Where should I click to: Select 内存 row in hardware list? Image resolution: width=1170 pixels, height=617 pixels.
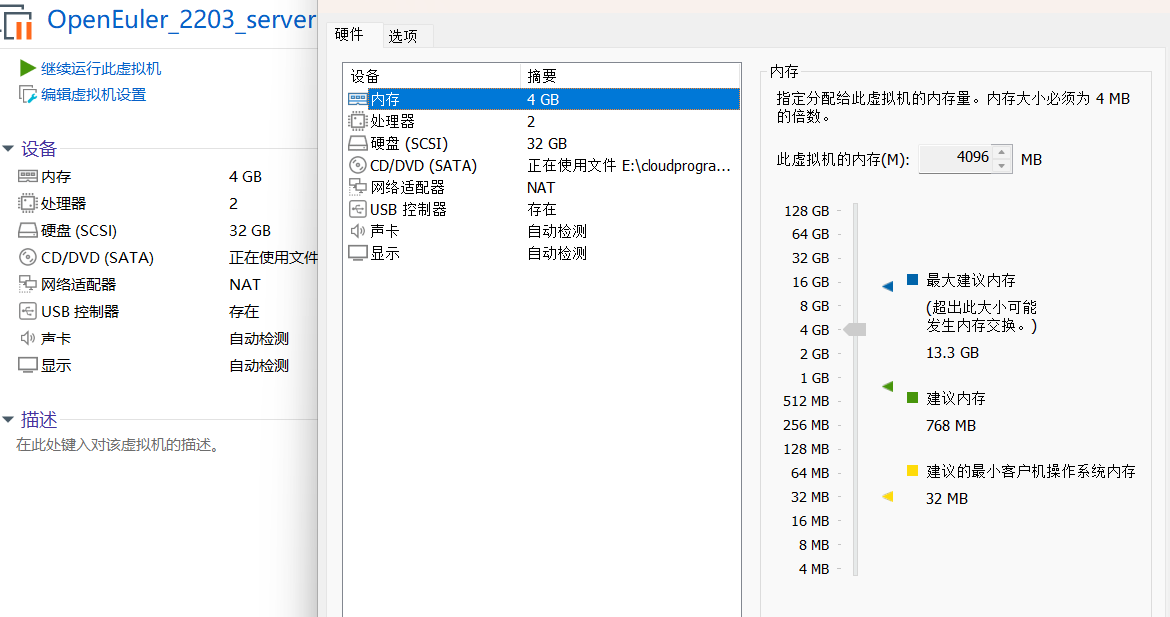pos(542,99)
